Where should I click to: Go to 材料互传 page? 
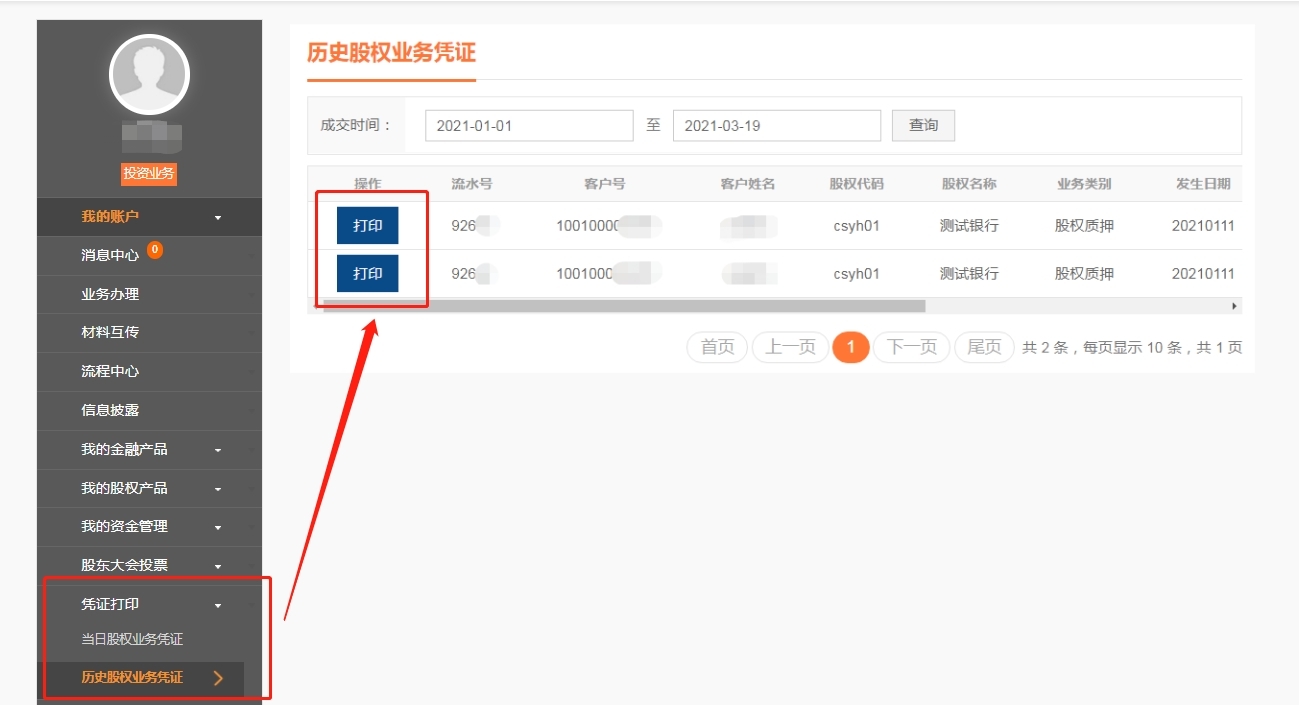pyautogui.click(x=110, y=332)
